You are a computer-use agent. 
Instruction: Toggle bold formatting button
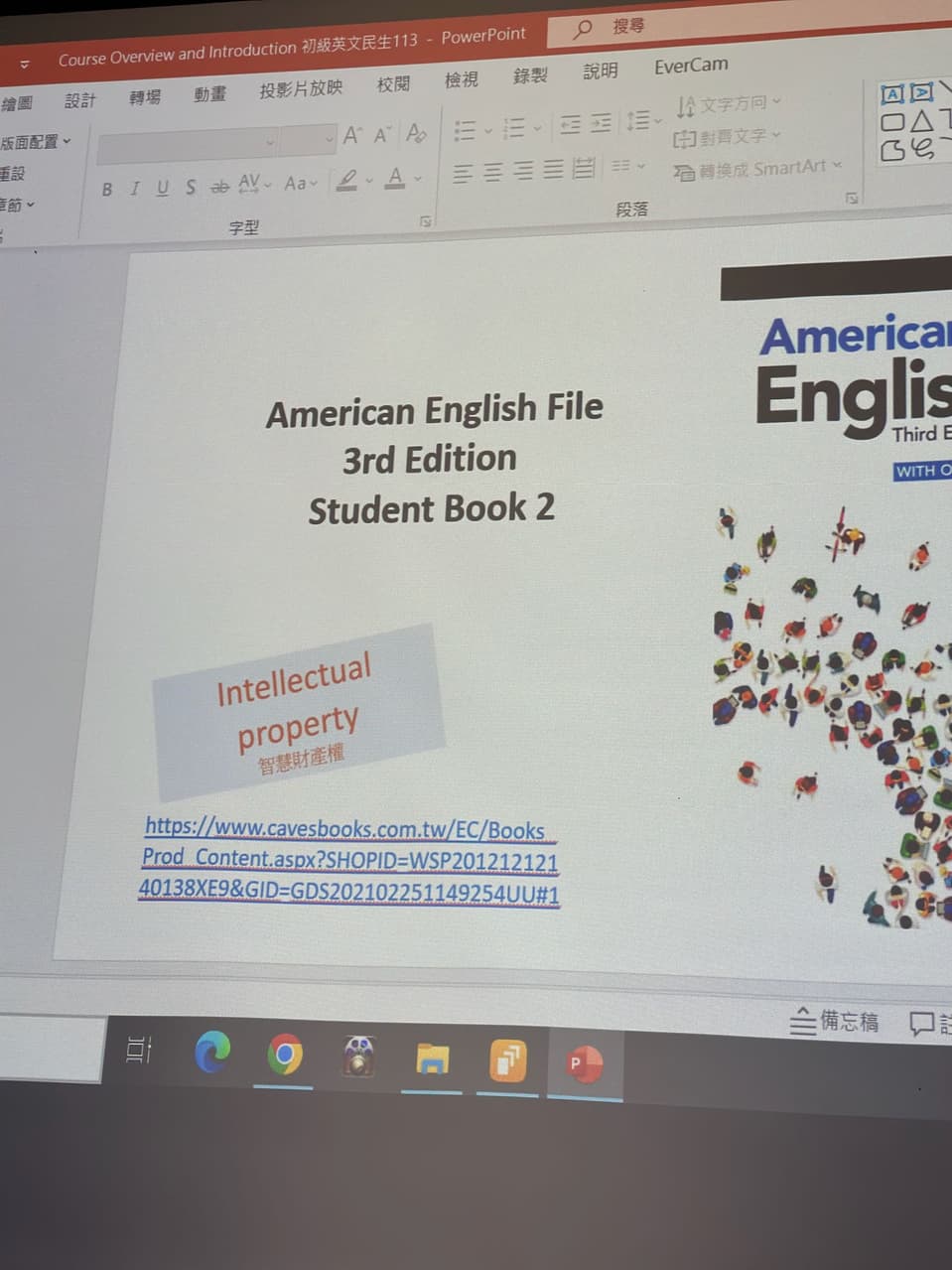pyautogui.click(x=107, y=189)
